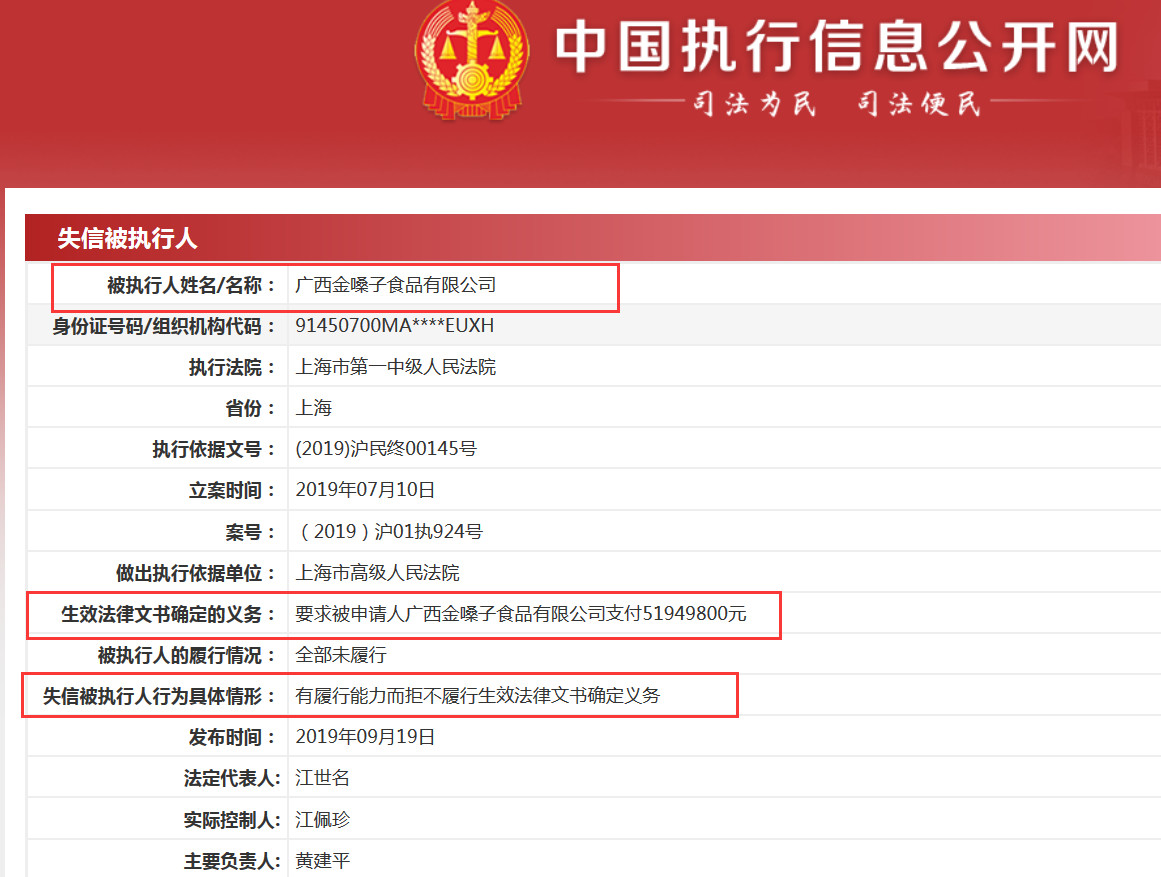Click actual controller name 江佩珍
The height and width of the screenshot is (877, 1161).
323,819
